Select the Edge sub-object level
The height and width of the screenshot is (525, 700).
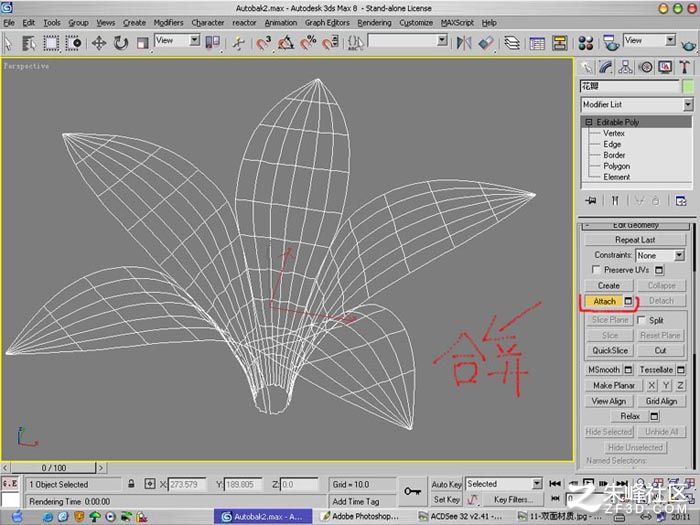click(x=612, y=144)
